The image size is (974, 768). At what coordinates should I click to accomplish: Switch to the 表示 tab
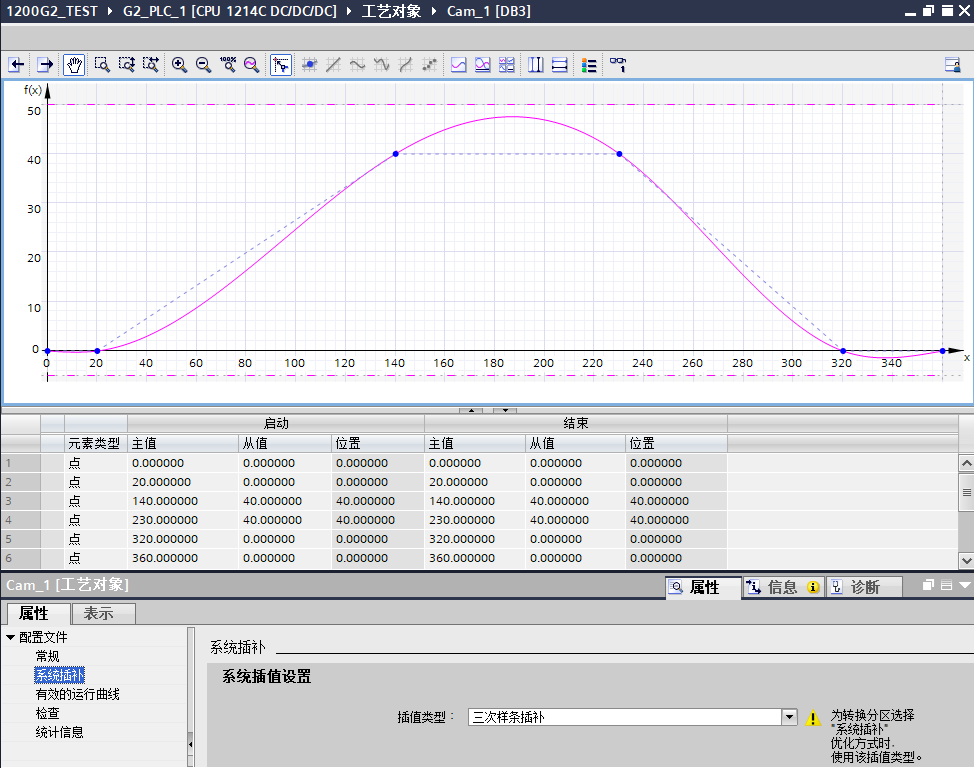tap(98, 613)
